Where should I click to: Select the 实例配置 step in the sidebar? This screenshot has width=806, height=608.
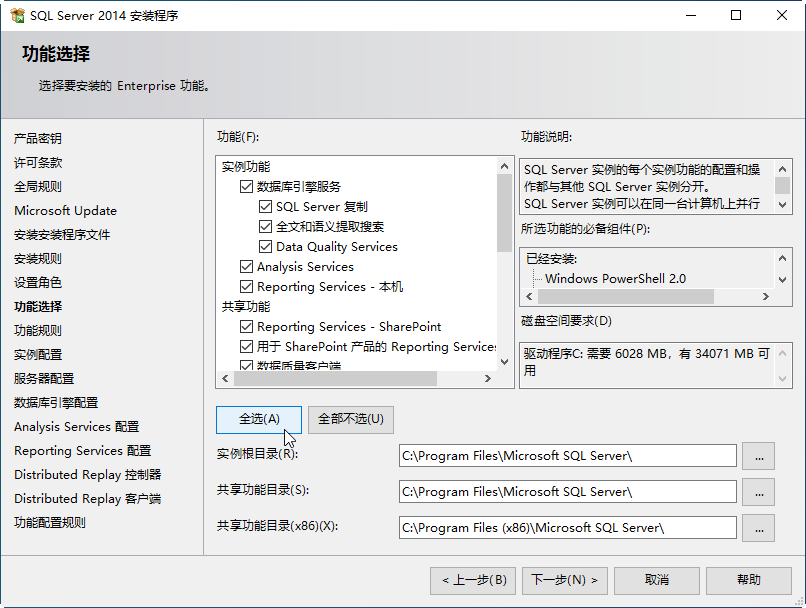pos(38,355)
